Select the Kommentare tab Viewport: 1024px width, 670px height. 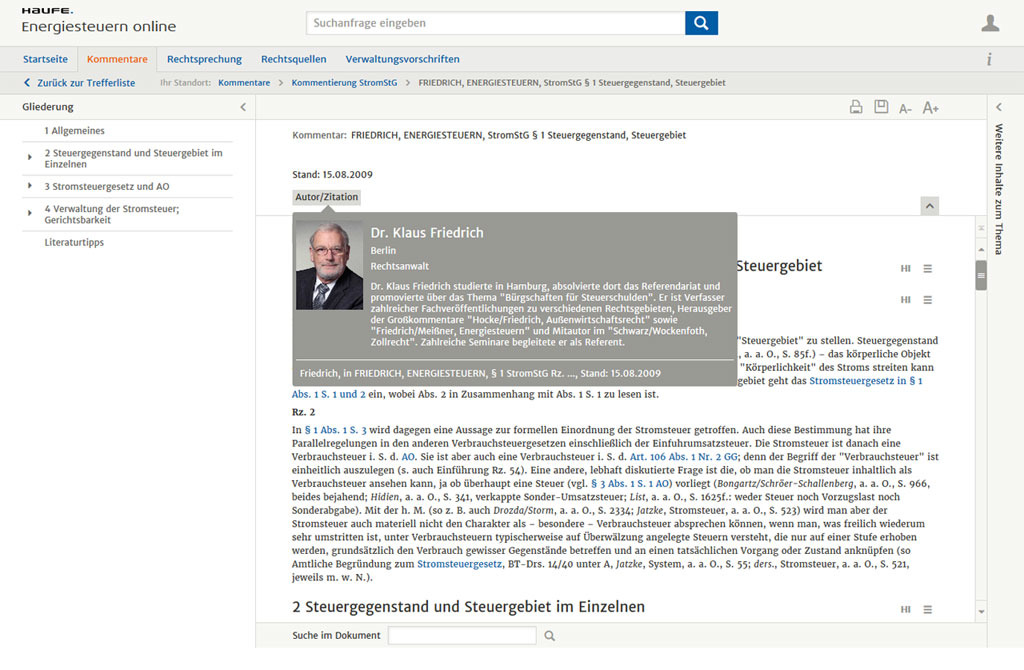(x=117, y=59)
